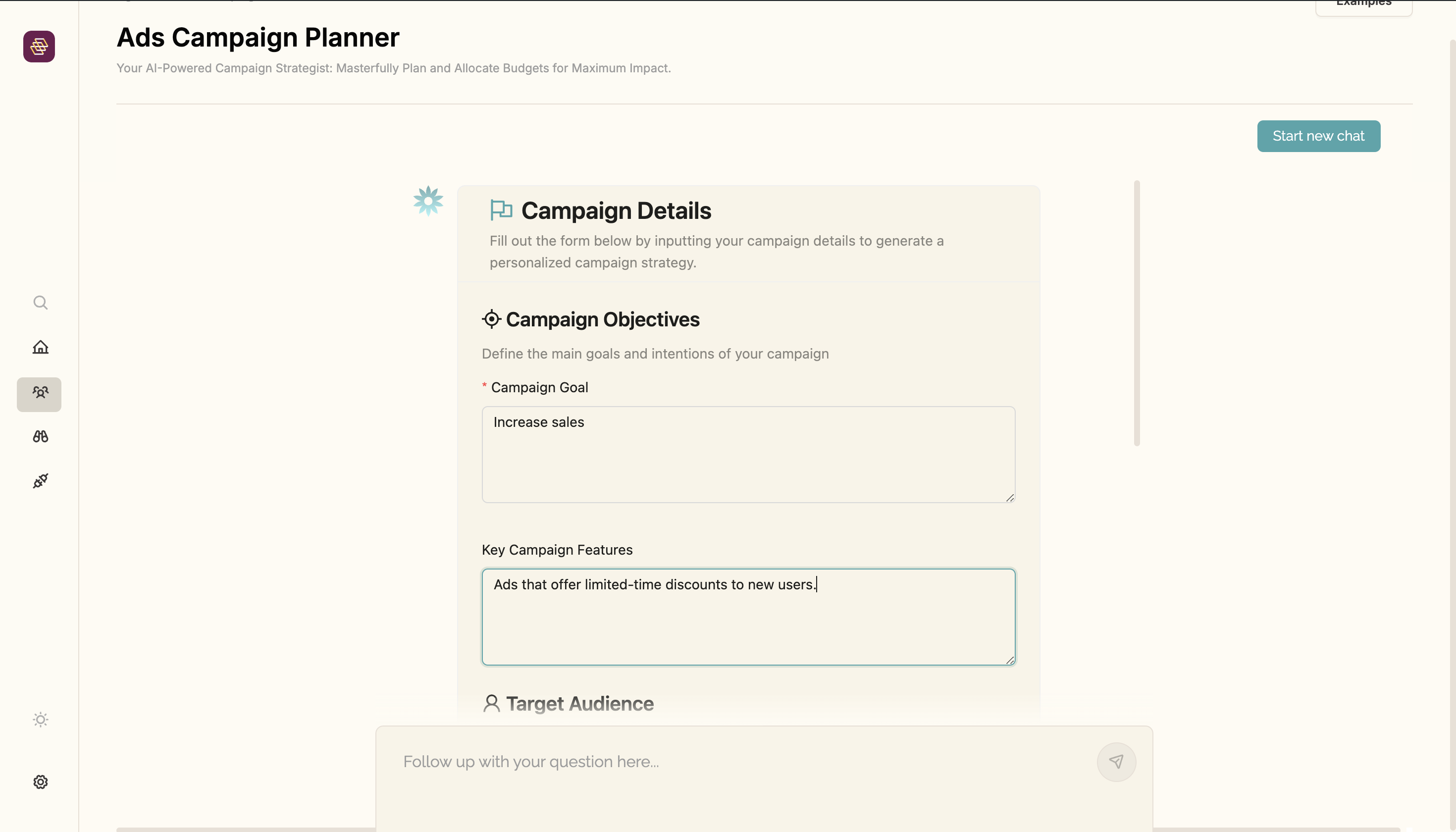
Task: Open the plug integrations icon
Action: pos(40,481)
